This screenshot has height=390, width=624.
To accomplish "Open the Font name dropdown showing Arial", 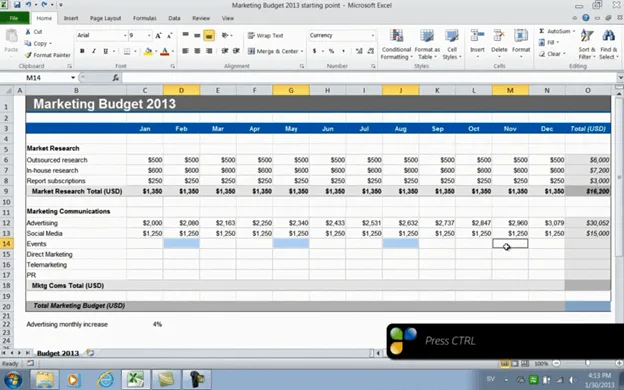I will pos(125,35).
